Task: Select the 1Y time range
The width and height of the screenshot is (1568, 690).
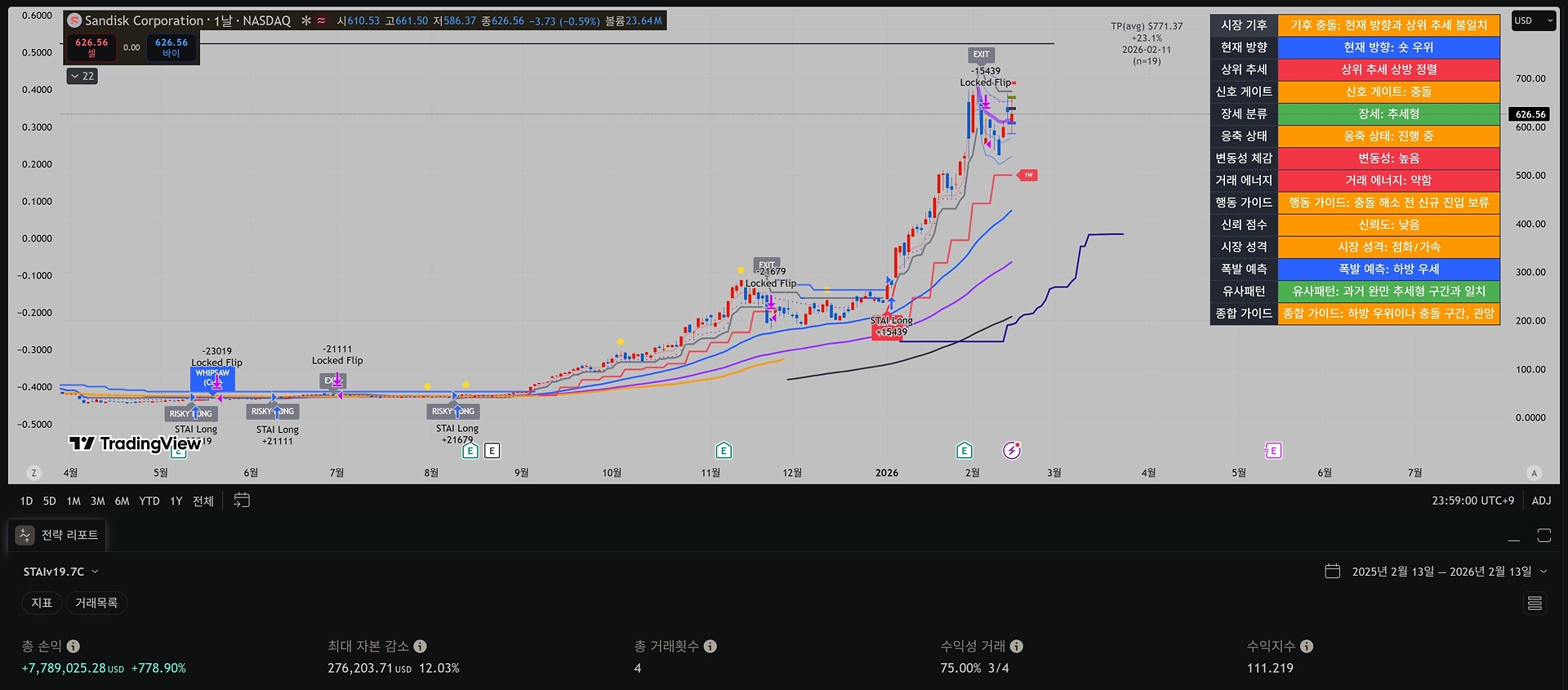Action: pos(176,501)
